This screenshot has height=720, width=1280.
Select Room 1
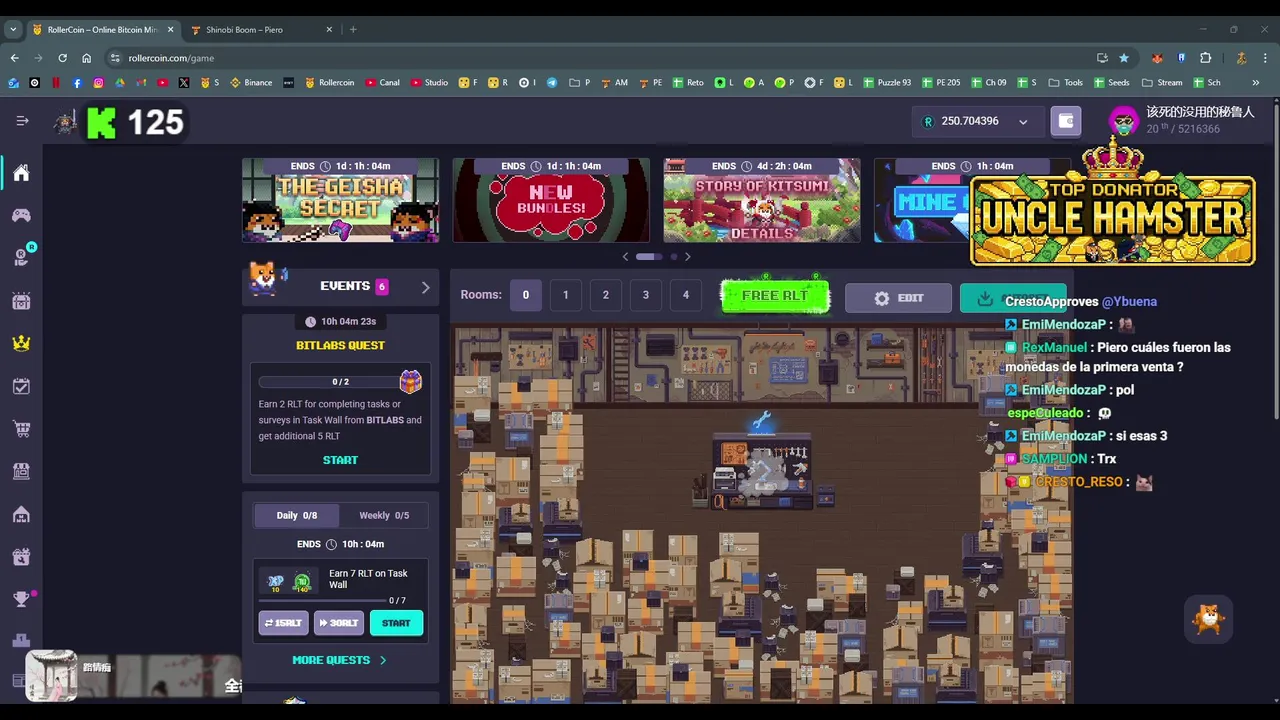565,295
